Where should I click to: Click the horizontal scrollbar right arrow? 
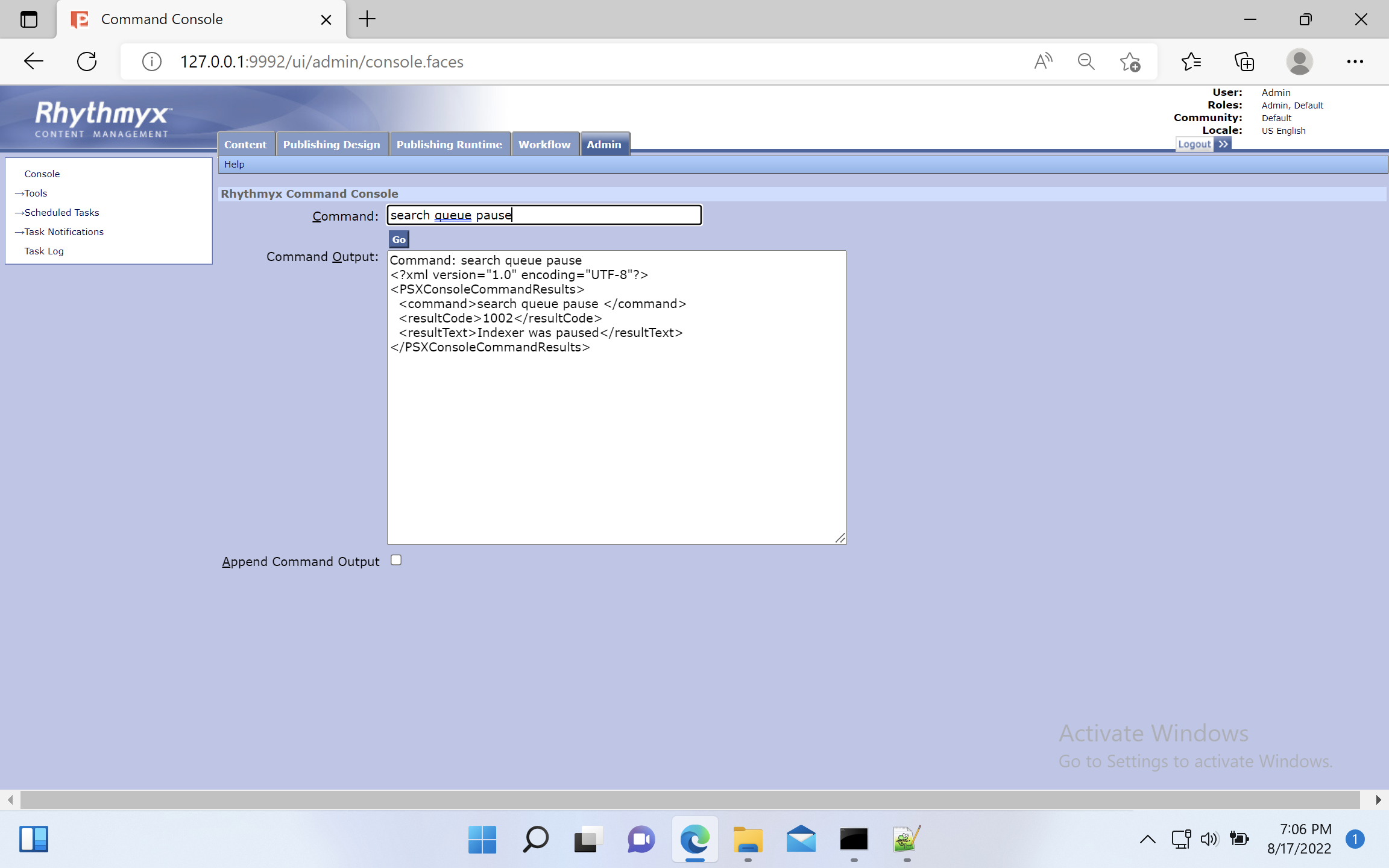click(x=1378, y=800)
